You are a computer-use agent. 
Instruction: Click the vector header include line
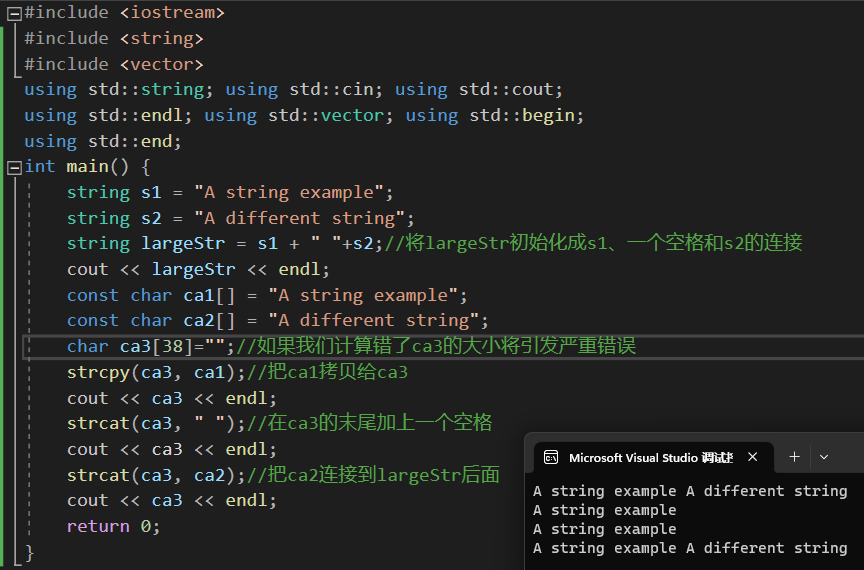[113, 64]
